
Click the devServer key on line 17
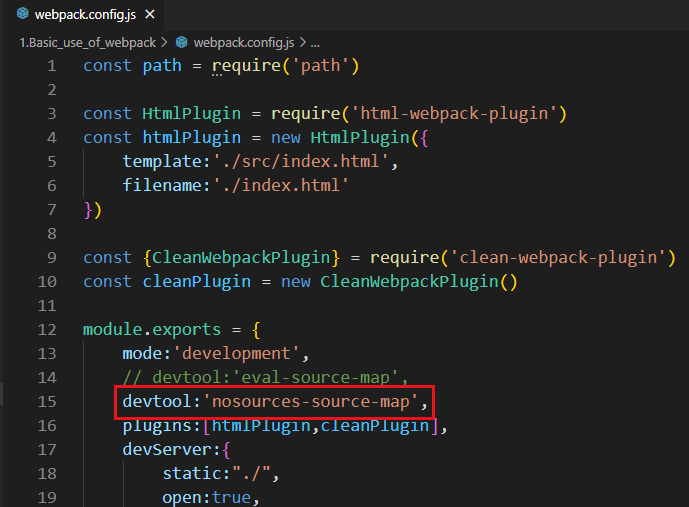click(167, 449)
